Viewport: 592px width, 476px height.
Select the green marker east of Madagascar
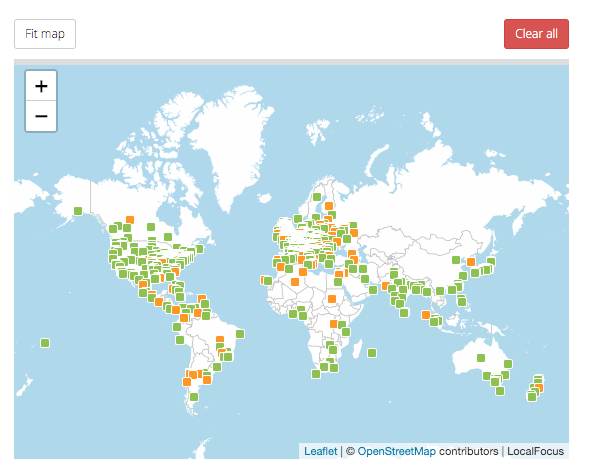372,353
